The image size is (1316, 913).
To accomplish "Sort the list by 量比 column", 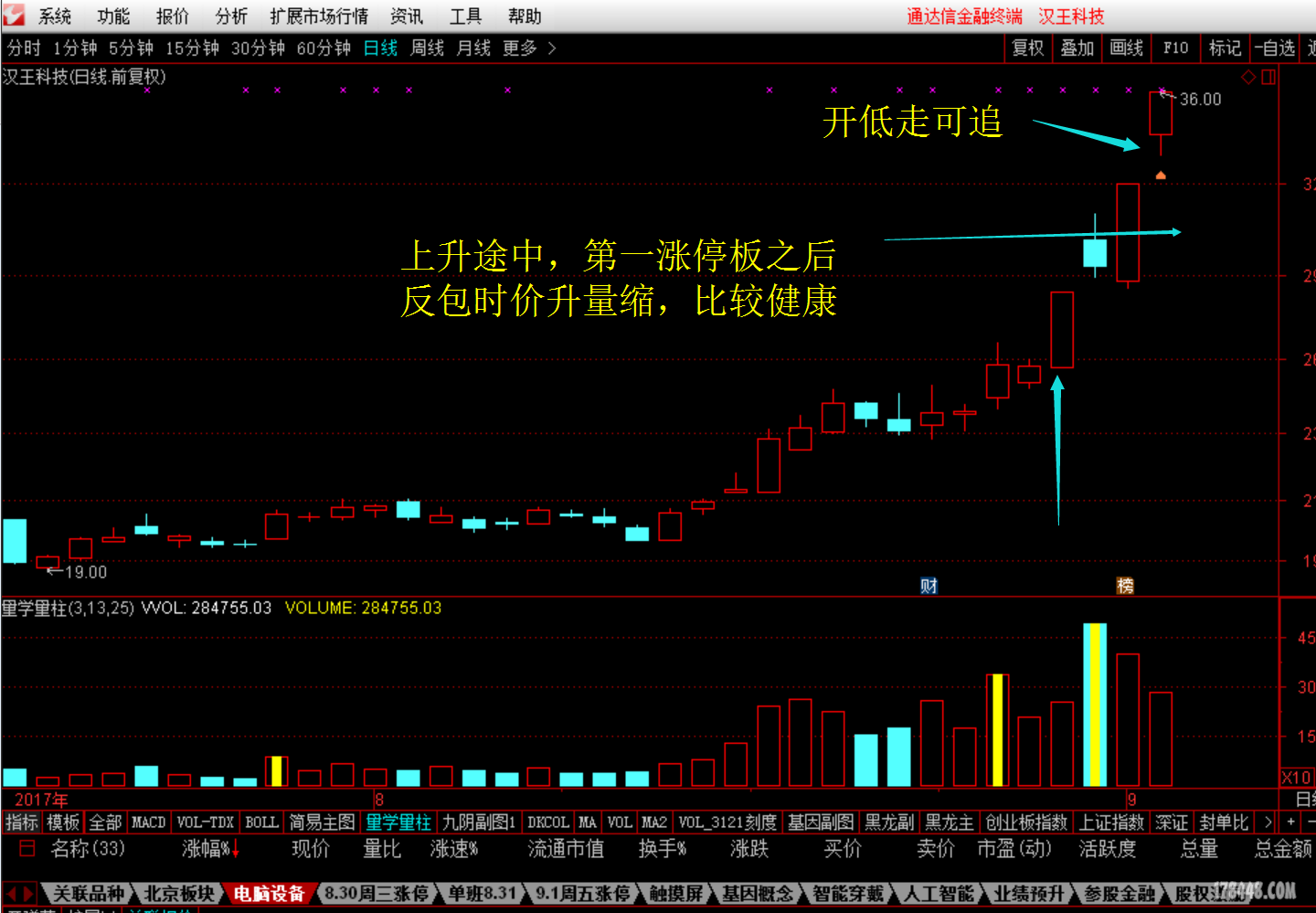I will click(382, 849).
